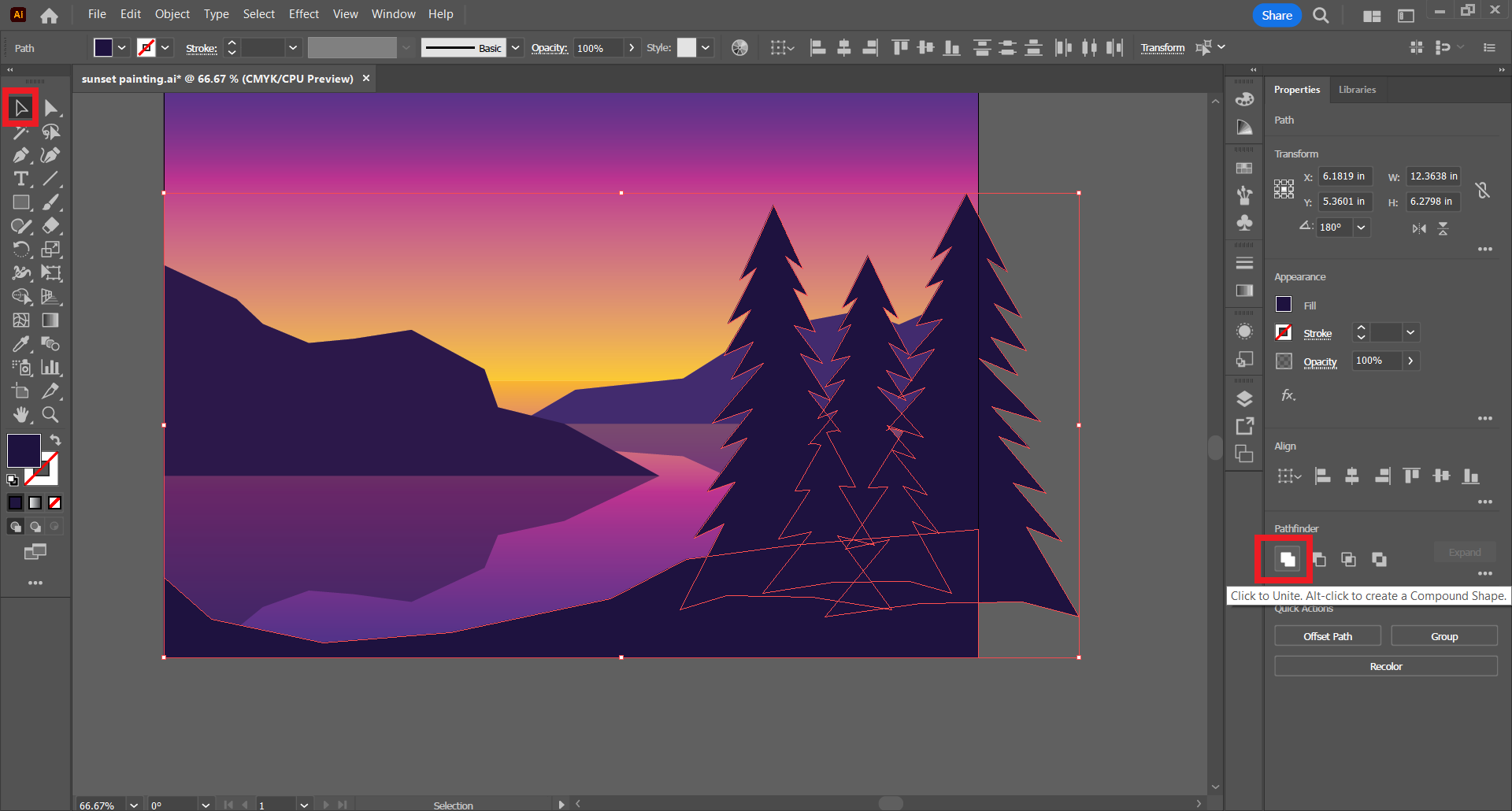The width and height of the screenshot is (1512, 811).
Task: Open the zoom level dropdown in status bar
Action: point(134,805)
